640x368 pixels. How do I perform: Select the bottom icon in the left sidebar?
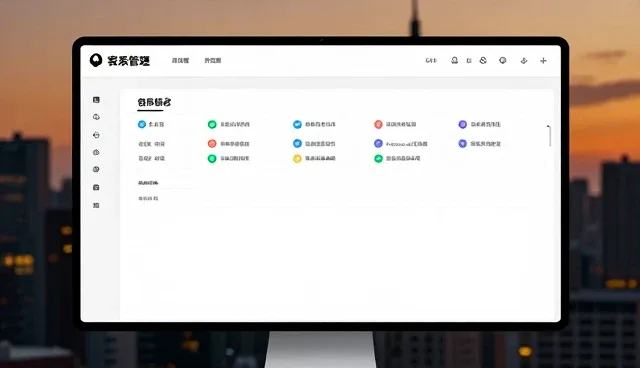pos(96,205)
